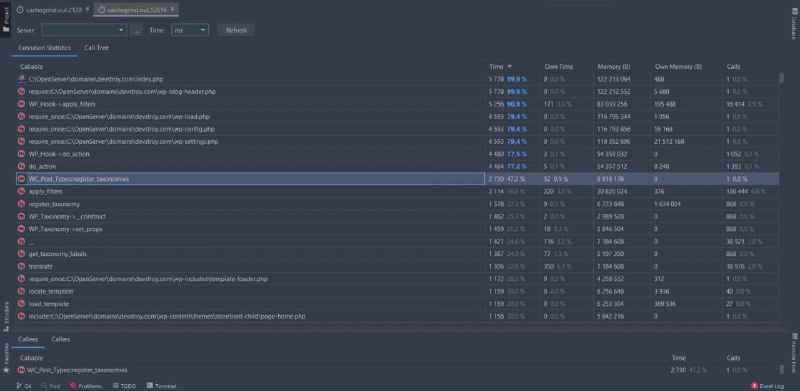The image size is (800, 391).
Task: Switch to the Callers tab
Action: [61, 339]
